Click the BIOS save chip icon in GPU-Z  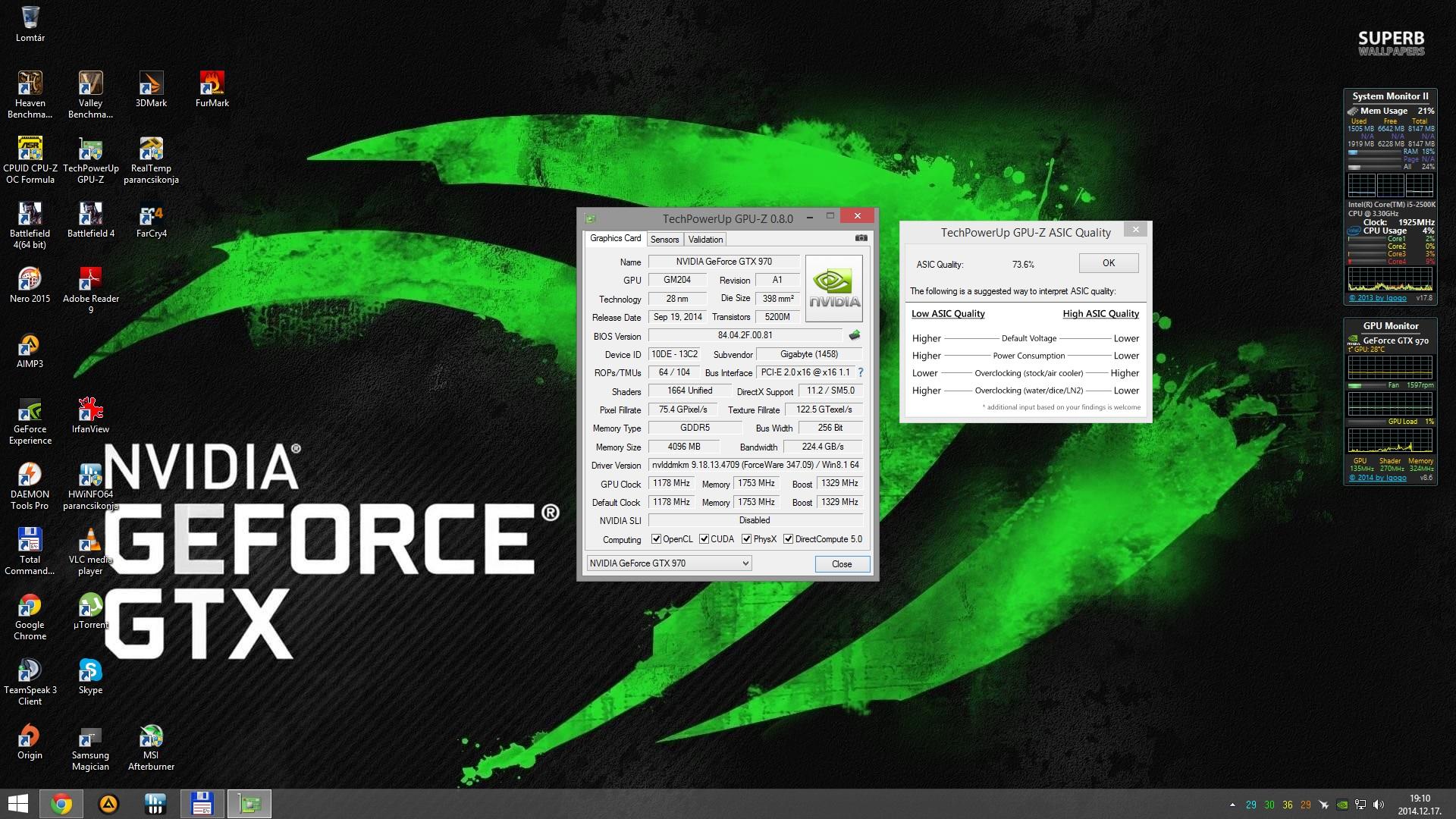click(855, 335)
